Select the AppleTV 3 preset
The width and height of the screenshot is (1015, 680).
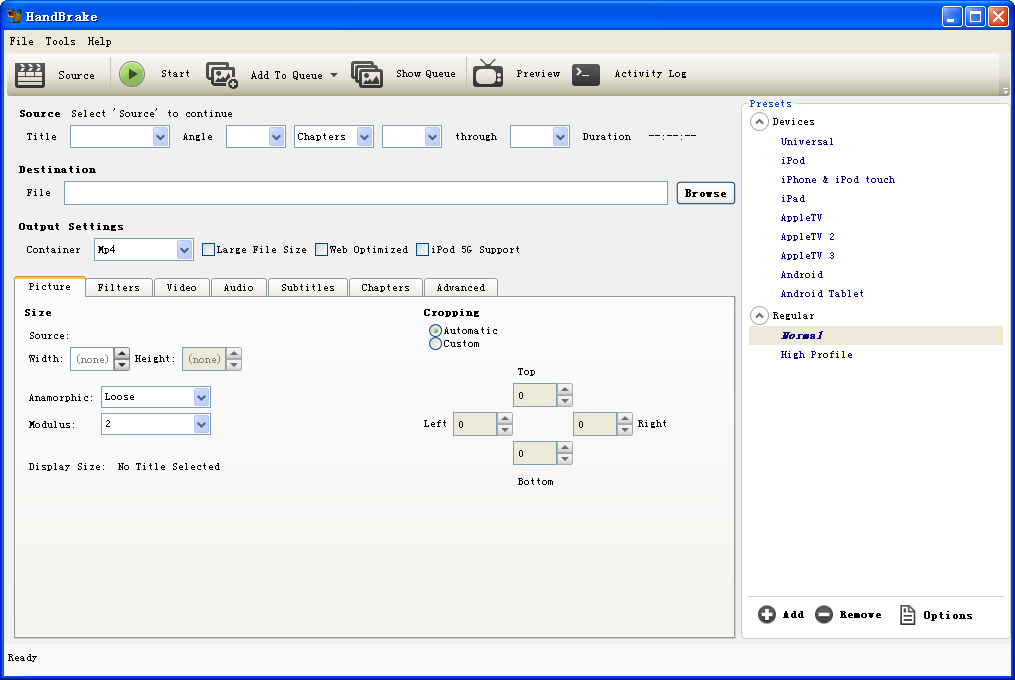808,256
